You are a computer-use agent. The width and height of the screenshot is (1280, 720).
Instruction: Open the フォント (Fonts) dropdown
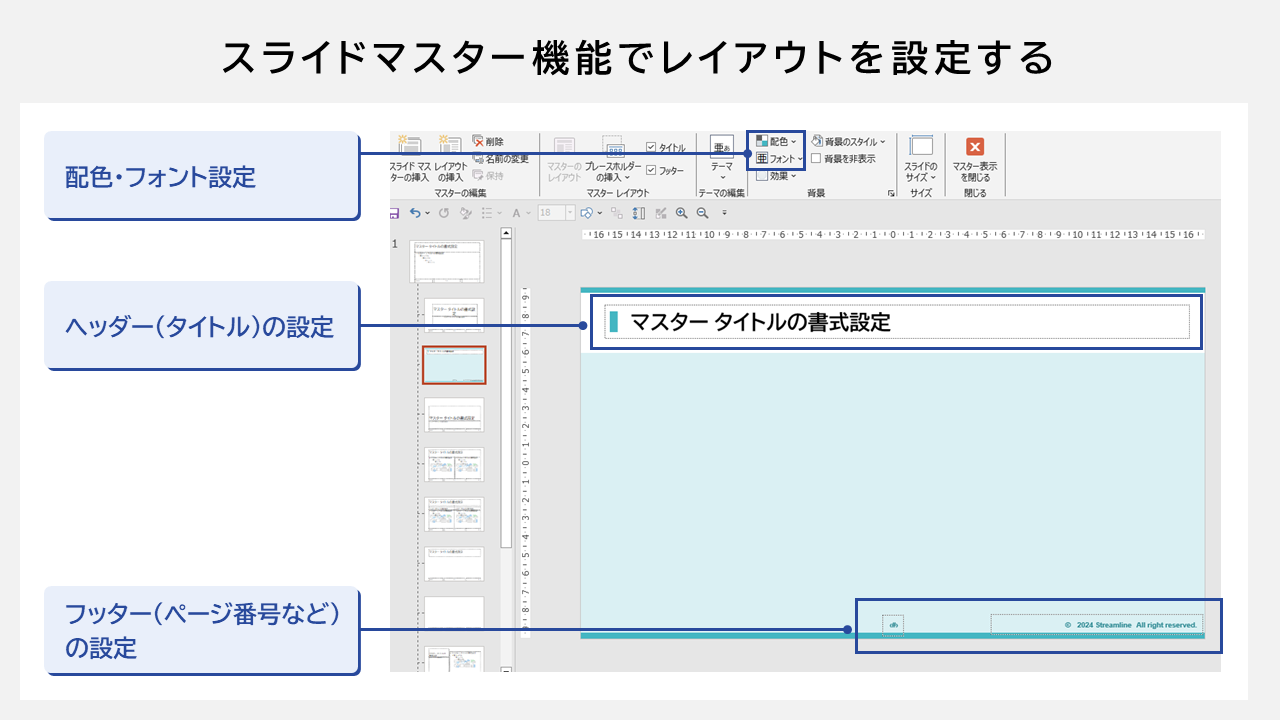pos(779,158)
